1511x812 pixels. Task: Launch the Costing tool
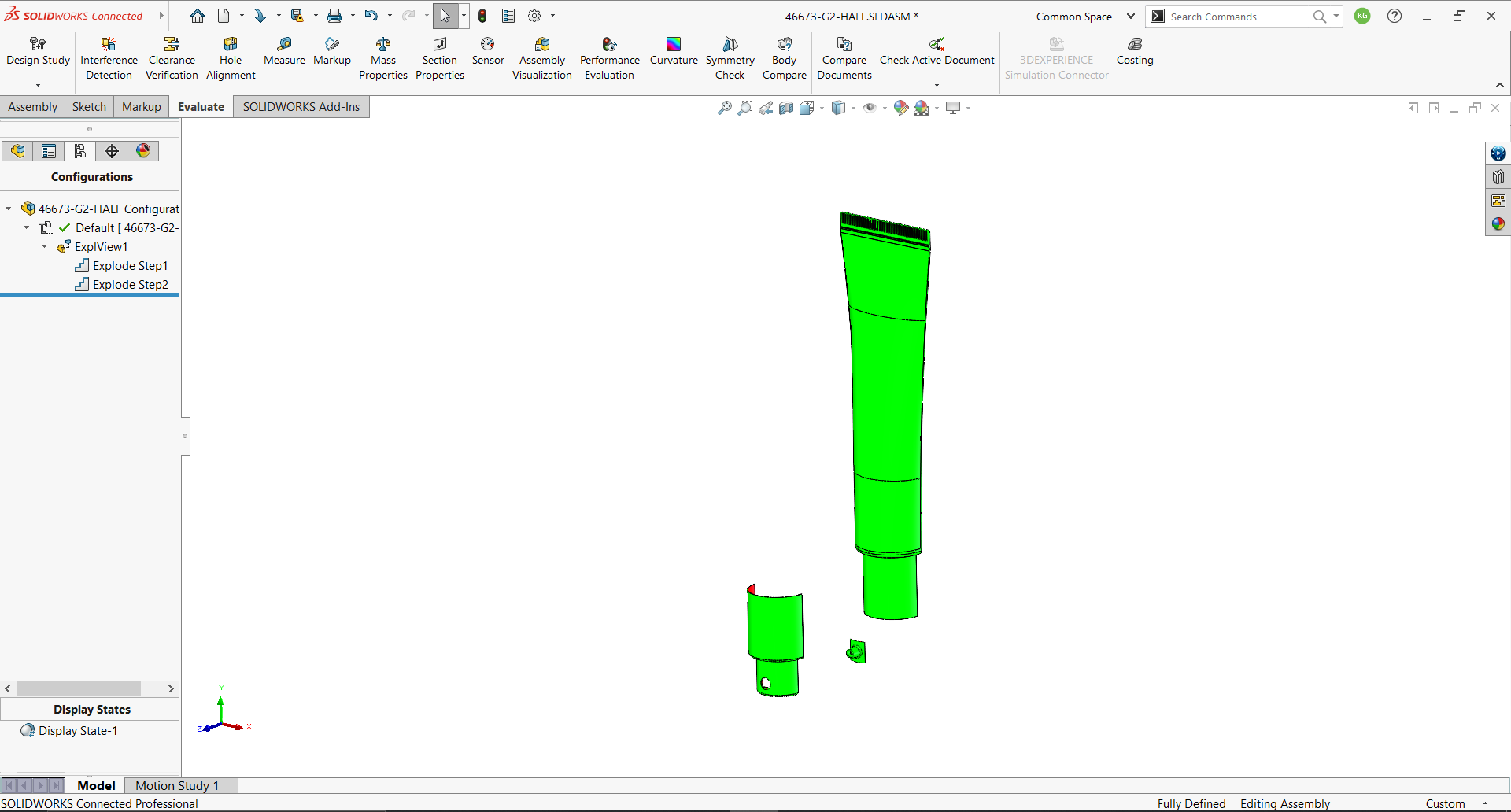tap(1134, 54)
